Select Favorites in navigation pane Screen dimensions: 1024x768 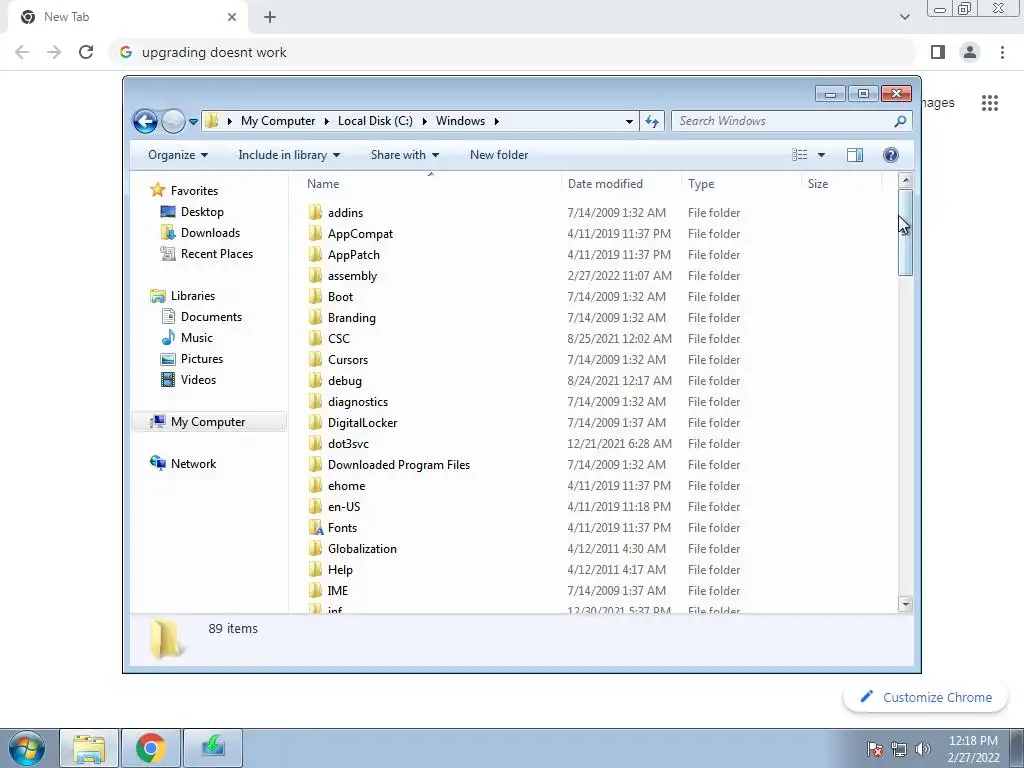coord(194,191)
